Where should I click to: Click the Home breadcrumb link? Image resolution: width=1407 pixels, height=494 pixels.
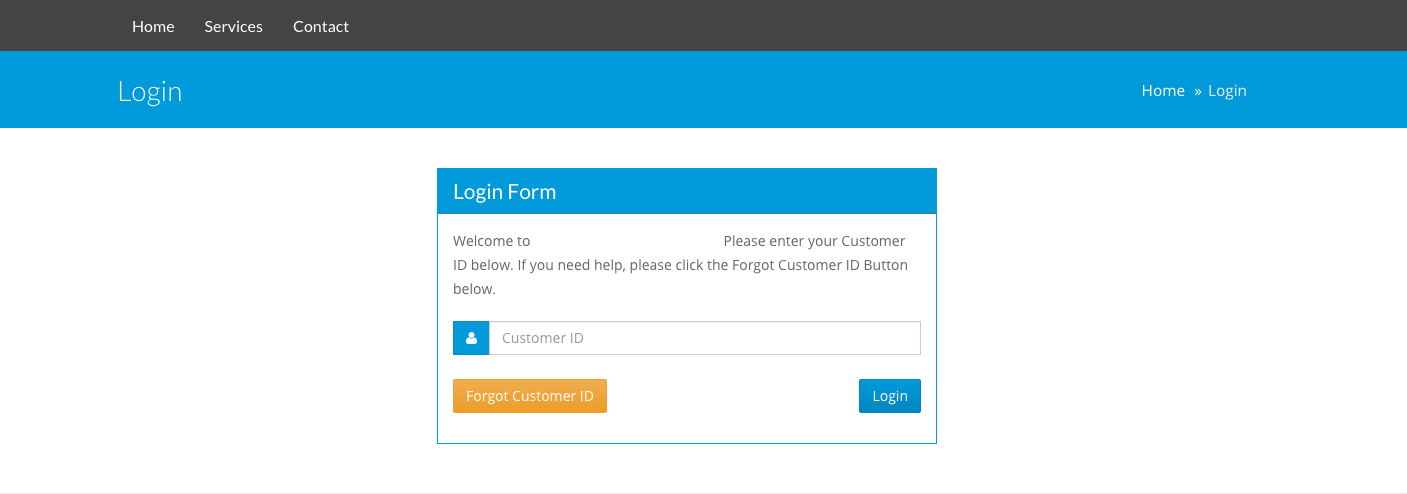coord(1163,90)
